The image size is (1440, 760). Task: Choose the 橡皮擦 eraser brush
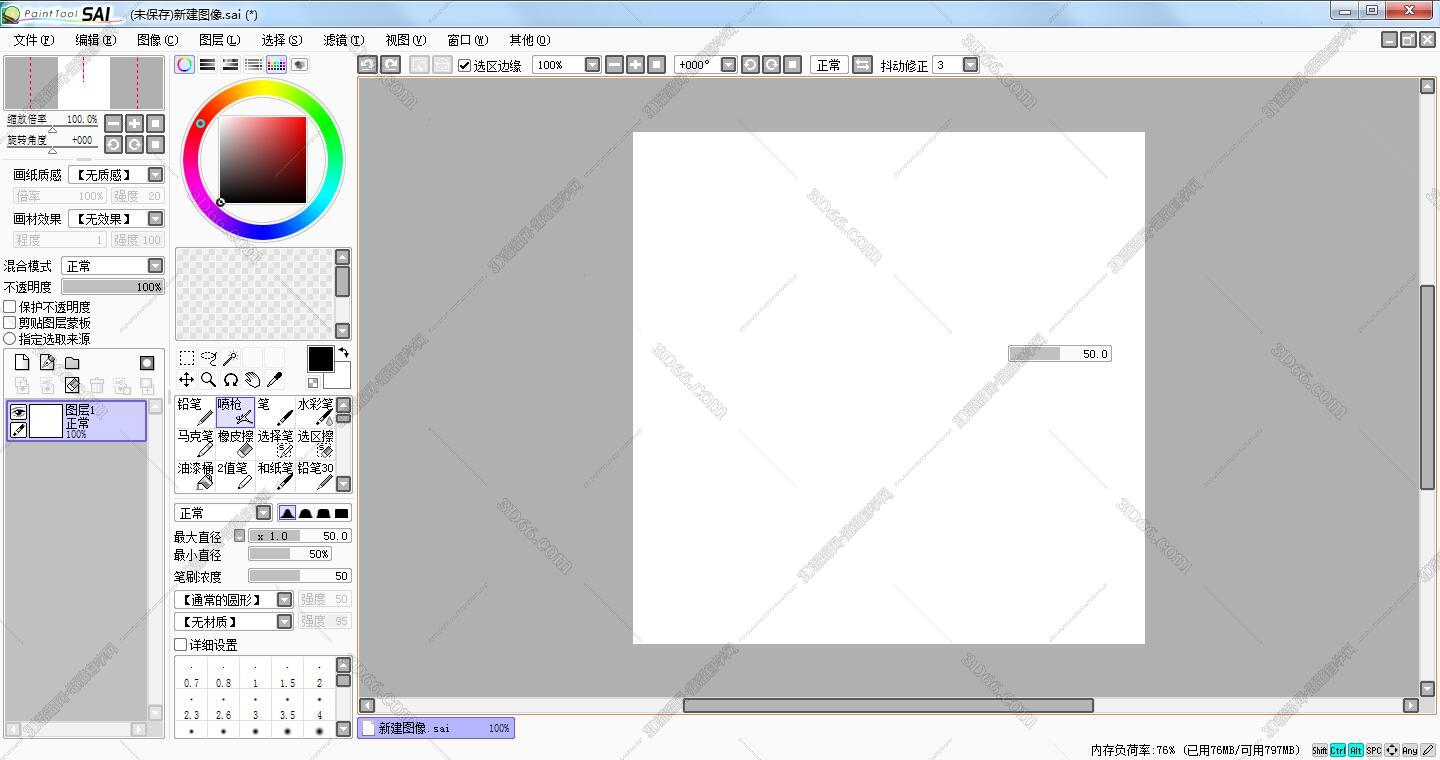tap(235, 443)
